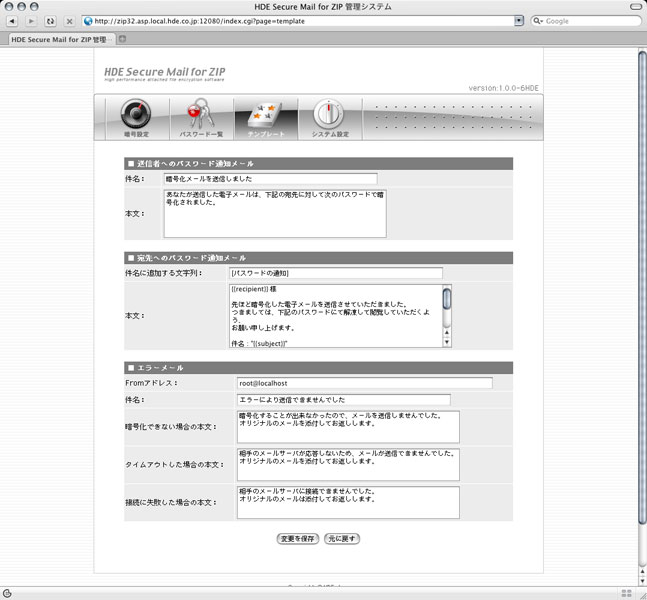This screenshot has height=600, width=647.
Task: Click the 宛先へのパスワード通知メール section header
Action: [318, 258]
